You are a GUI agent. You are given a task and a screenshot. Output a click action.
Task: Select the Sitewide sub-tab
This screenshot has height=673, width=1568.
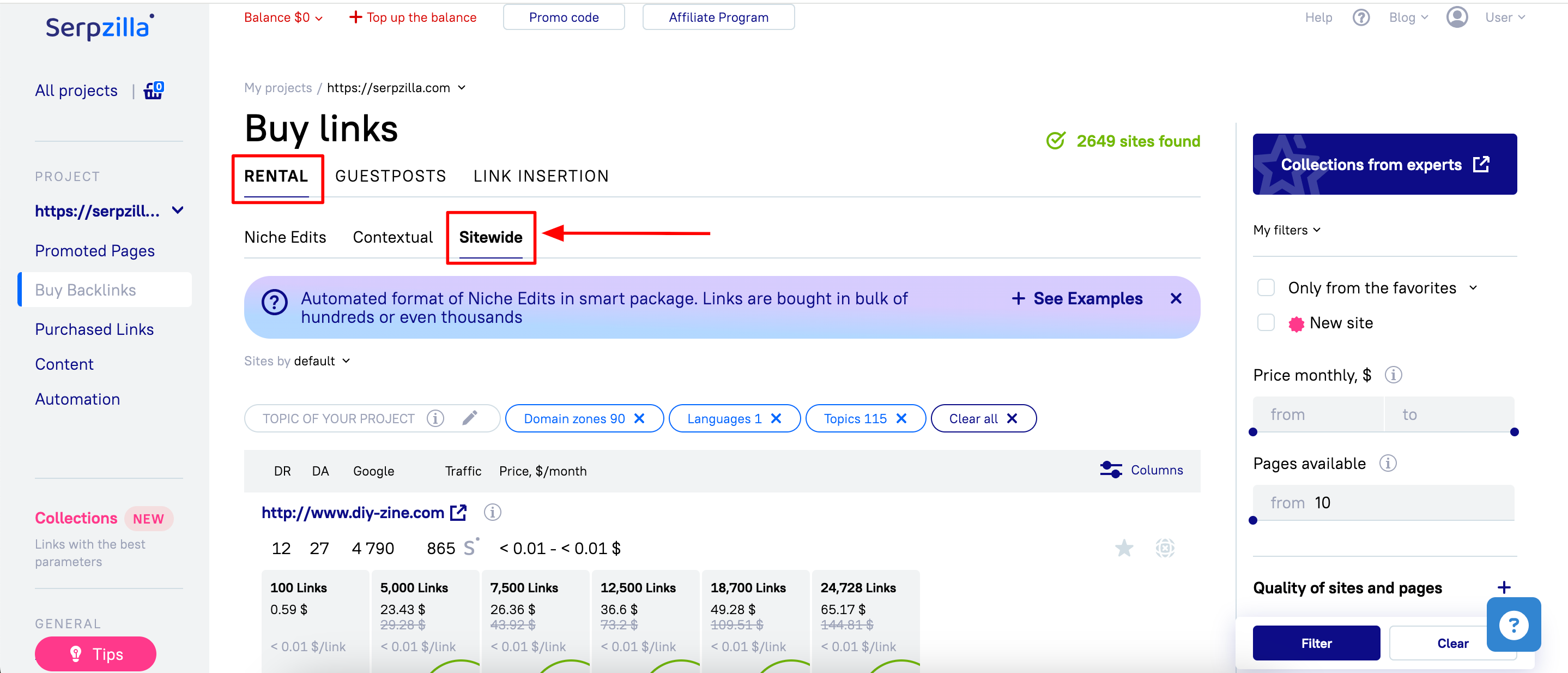(491, 237)
